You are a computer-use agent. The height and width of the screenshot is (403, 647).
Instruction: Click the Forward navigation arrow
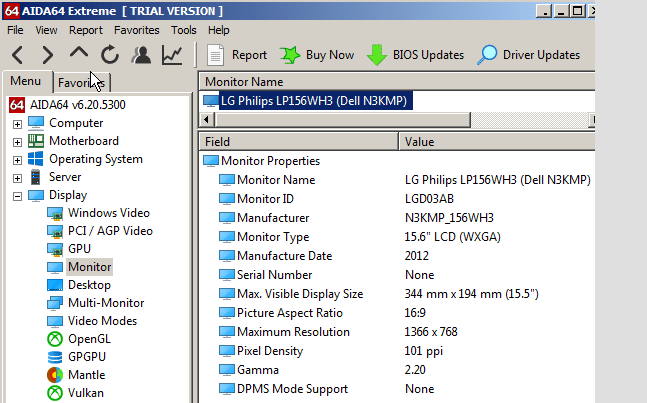(48, 55)
